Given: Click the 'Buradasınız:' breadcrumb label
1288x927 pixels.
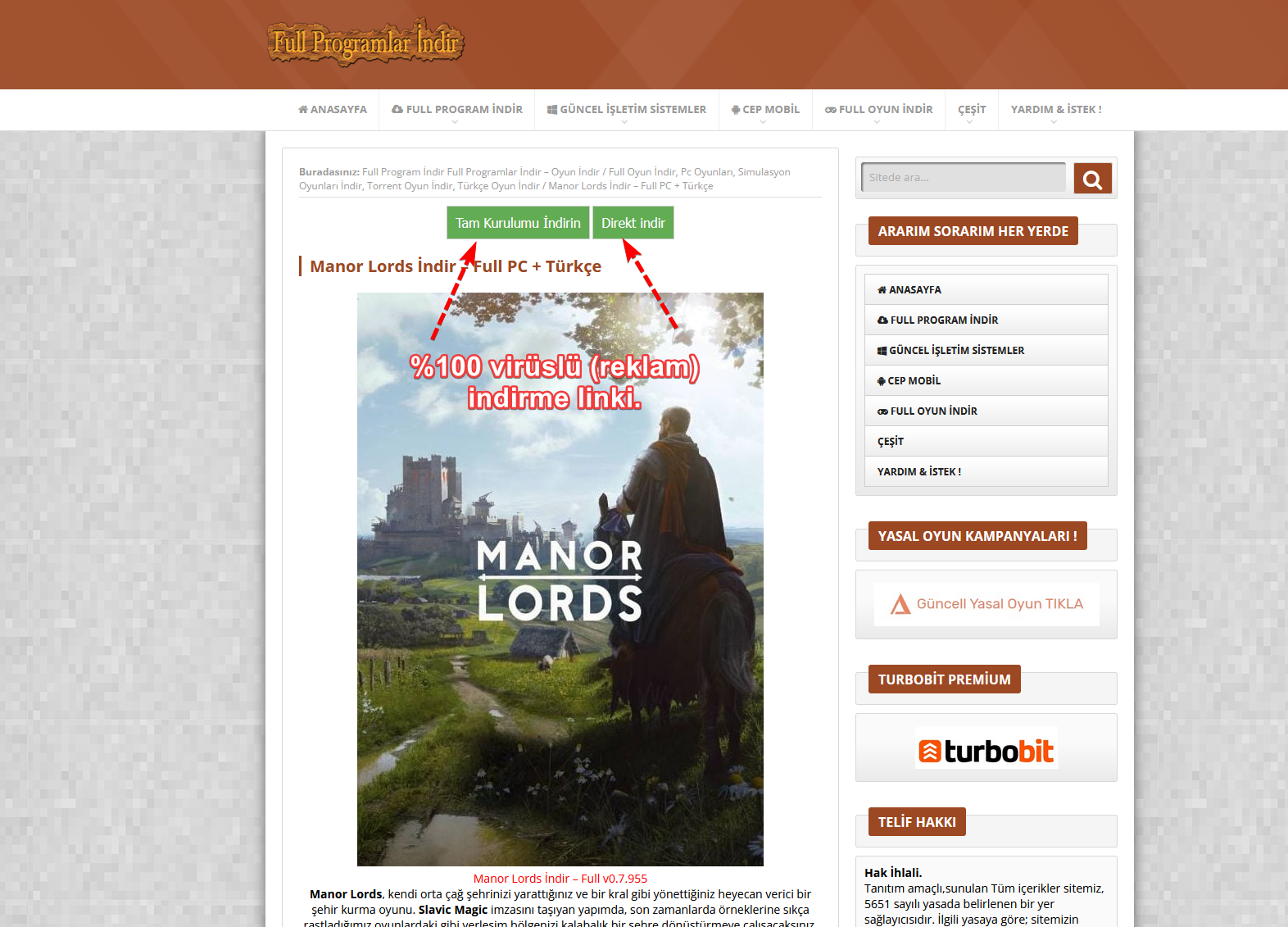Looking at the screenshot, I should click(x=329, y=172).
